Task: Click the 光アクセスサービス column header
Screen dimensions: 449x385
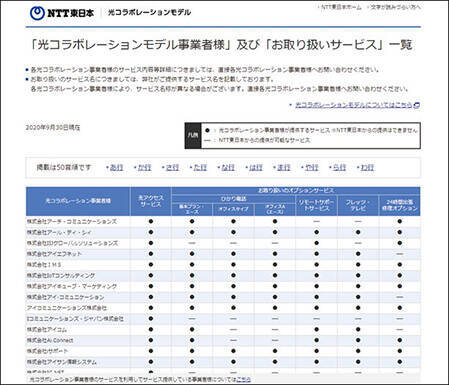Action: 151,201
